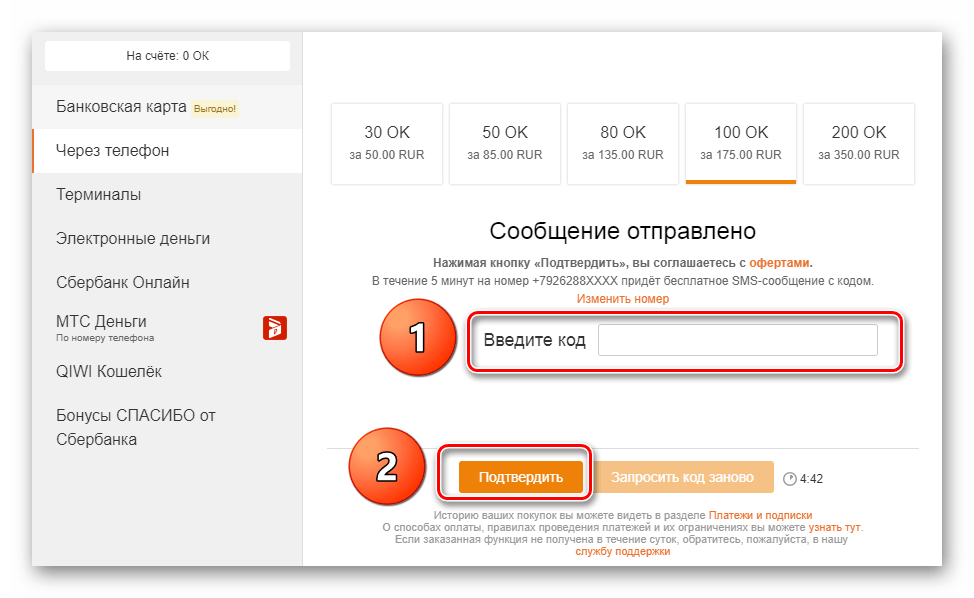The height and width of the screenshot is (598, 974).
Task: Click the Сообщение отправлено heading
Action: pyautogui.click(x=622, y=231)
